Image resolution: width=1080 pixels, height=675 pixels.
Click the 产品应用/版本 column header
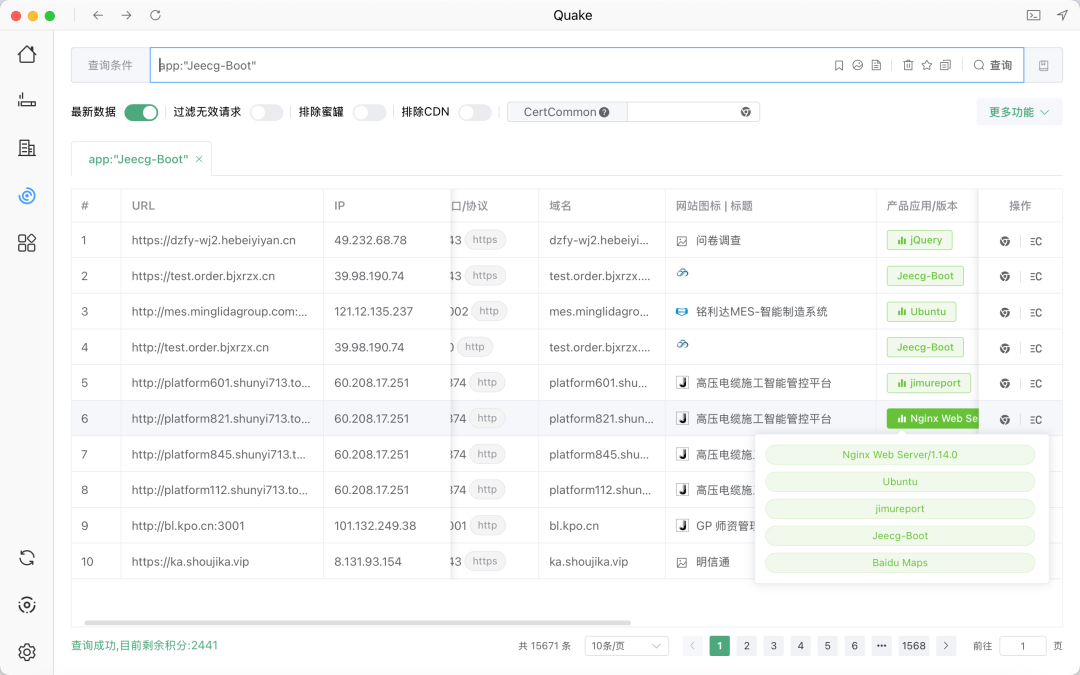pos(922,205)
